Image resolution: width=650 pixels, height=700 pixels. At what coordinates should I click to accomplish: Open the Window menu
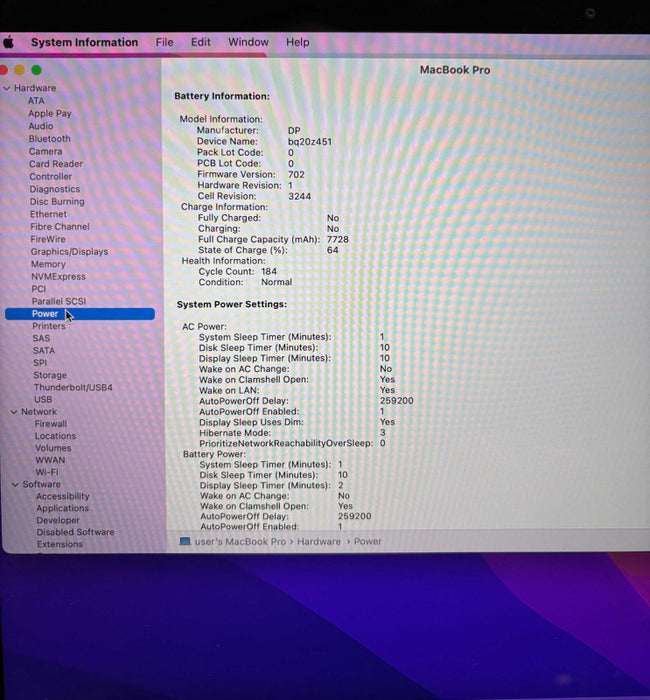point(248,42)
